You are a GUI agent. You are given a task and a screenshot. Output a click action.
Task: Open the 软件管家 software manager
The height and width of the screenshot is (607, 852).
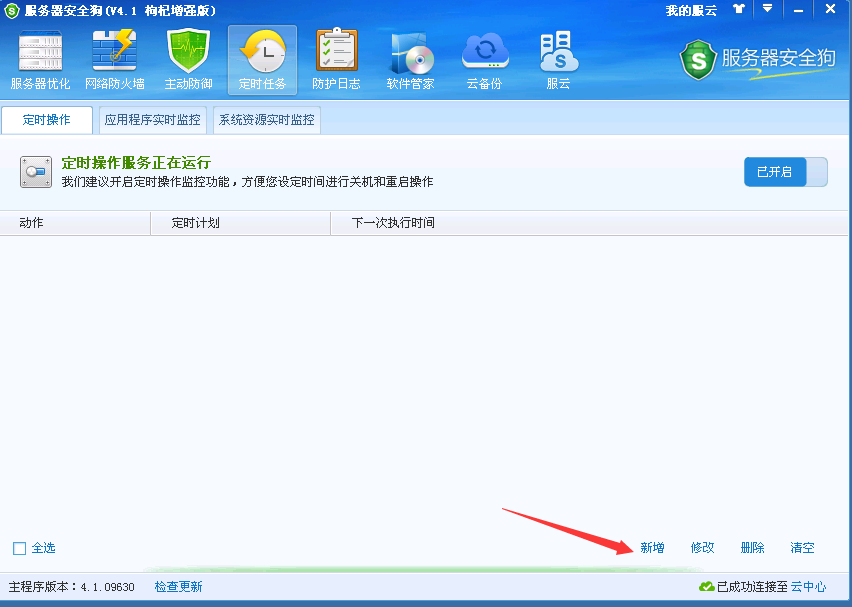[x=410, y=60]
